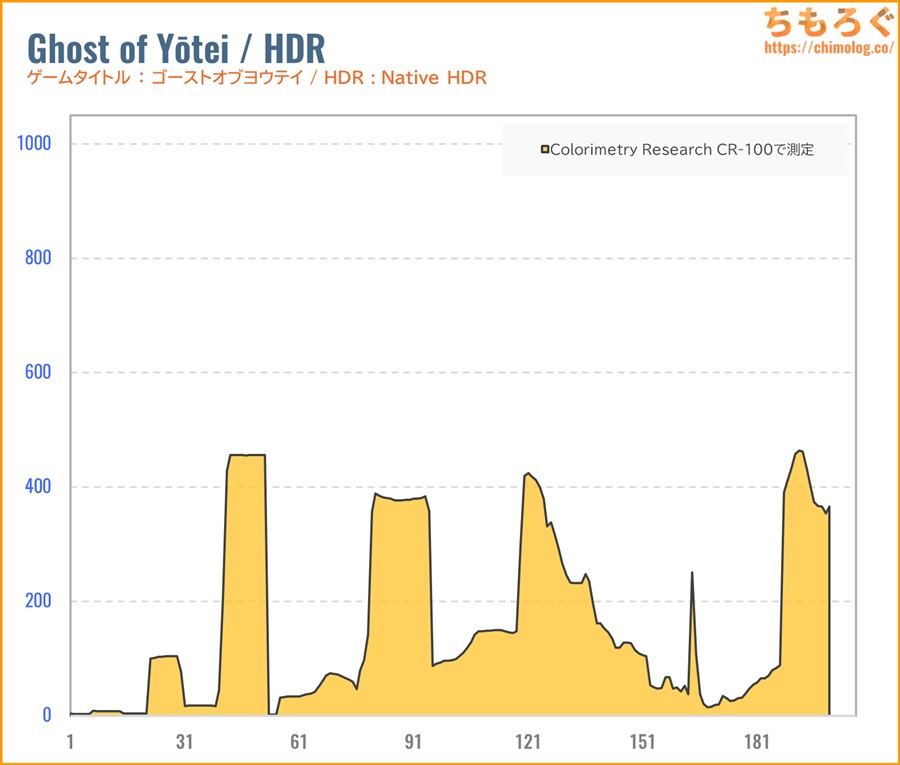Click the yellow legend marker icon
900x765 pixels.
coord(545,150)
